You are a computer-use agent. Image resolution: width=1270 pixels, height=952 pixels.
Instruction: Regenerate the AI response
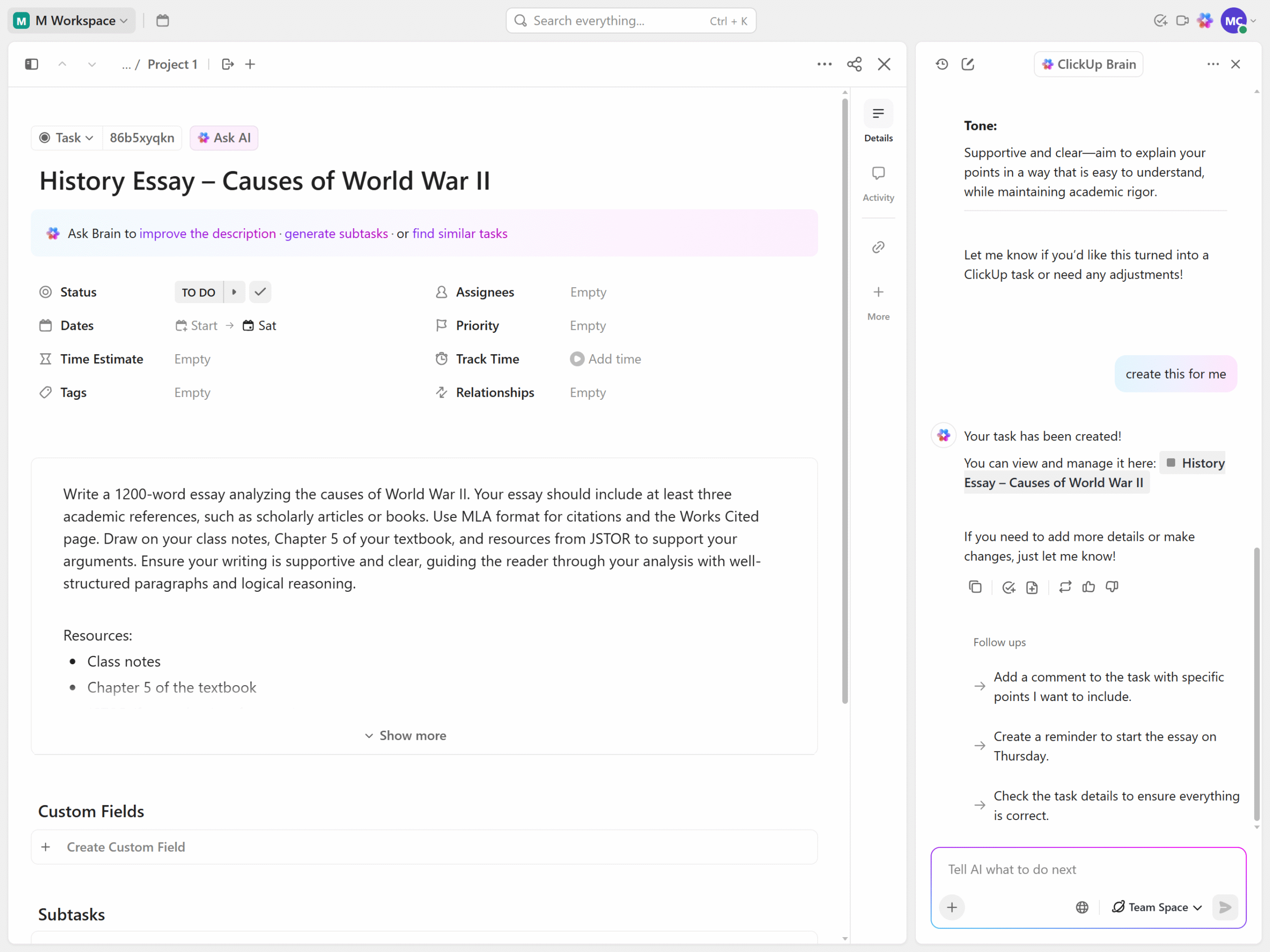point(1065,587)
